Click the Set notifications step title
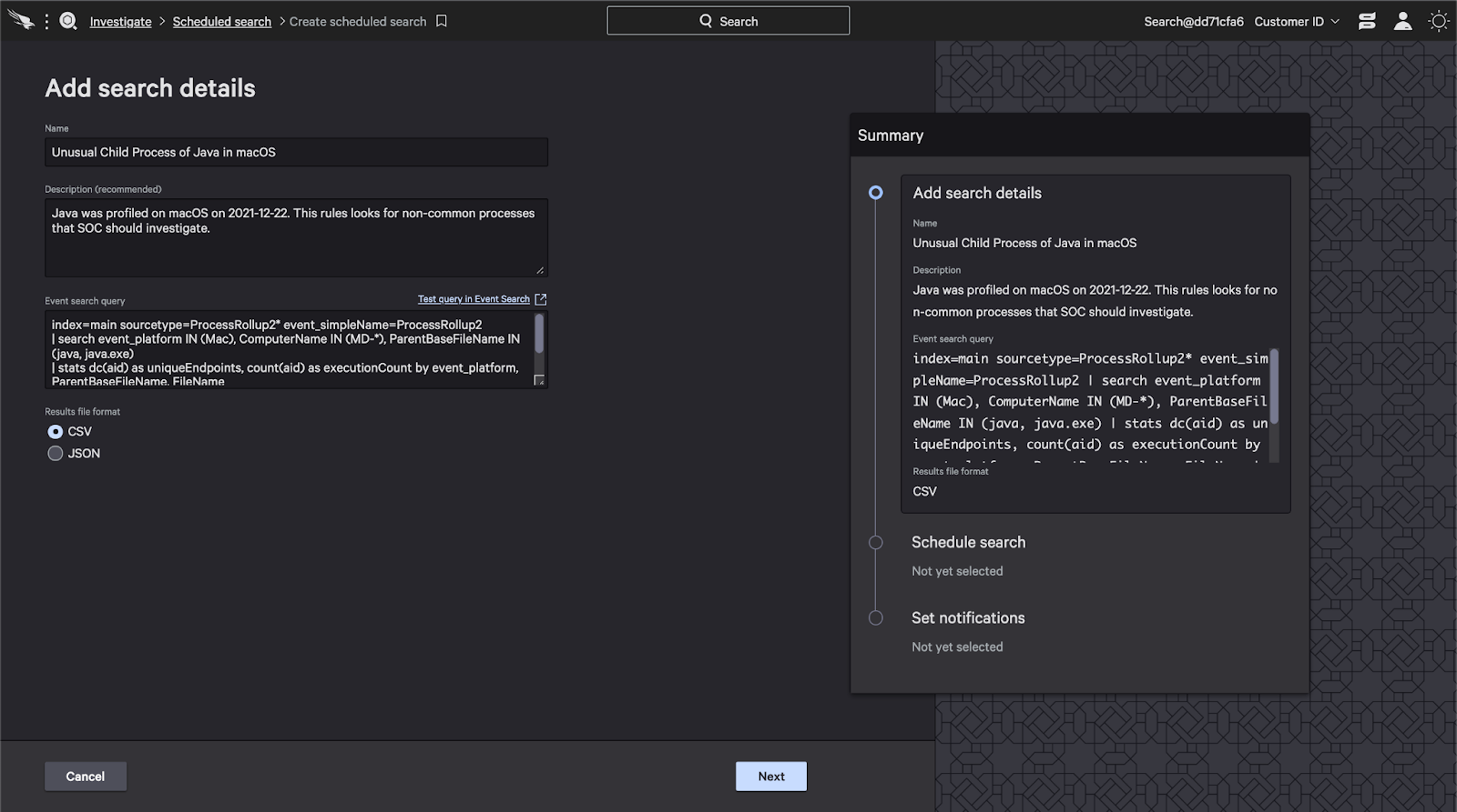 coord(968,618)
